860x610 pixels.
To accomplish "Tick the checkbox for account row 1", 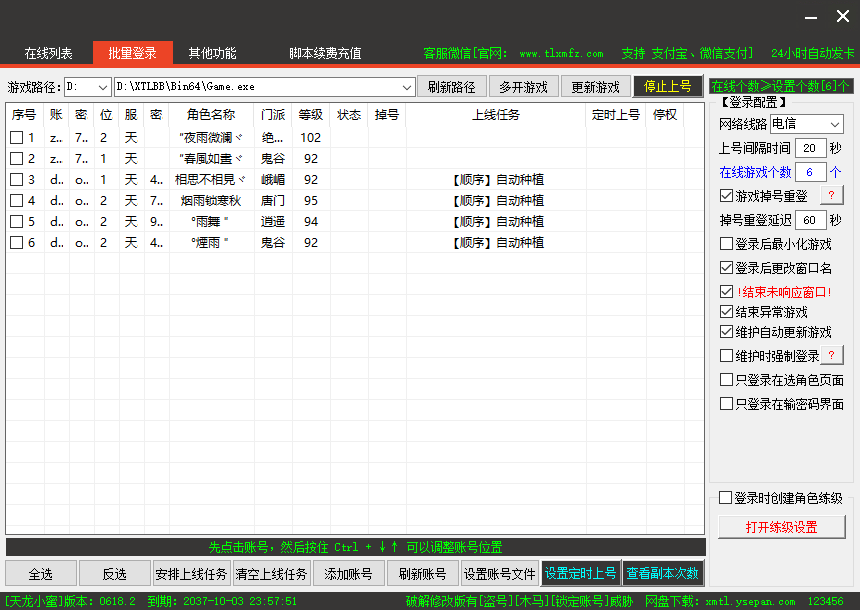I will tap(16, 138).
